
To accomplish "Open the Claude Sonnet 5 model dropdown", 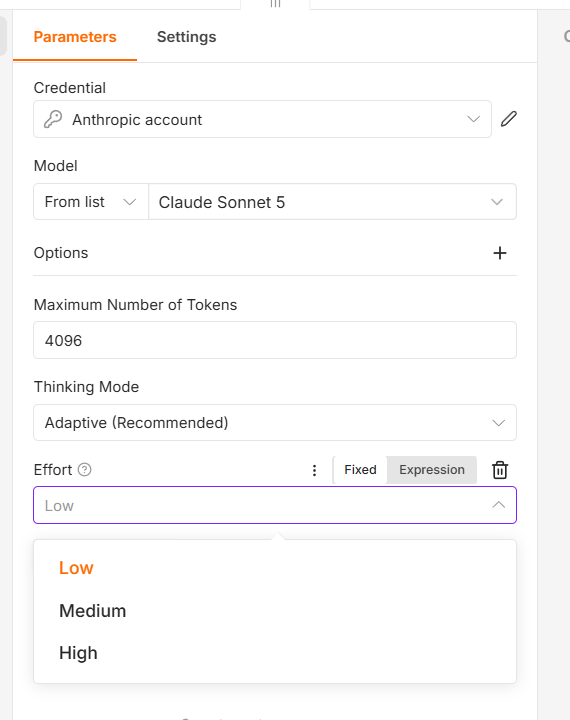I will click(x=333, y=202).
